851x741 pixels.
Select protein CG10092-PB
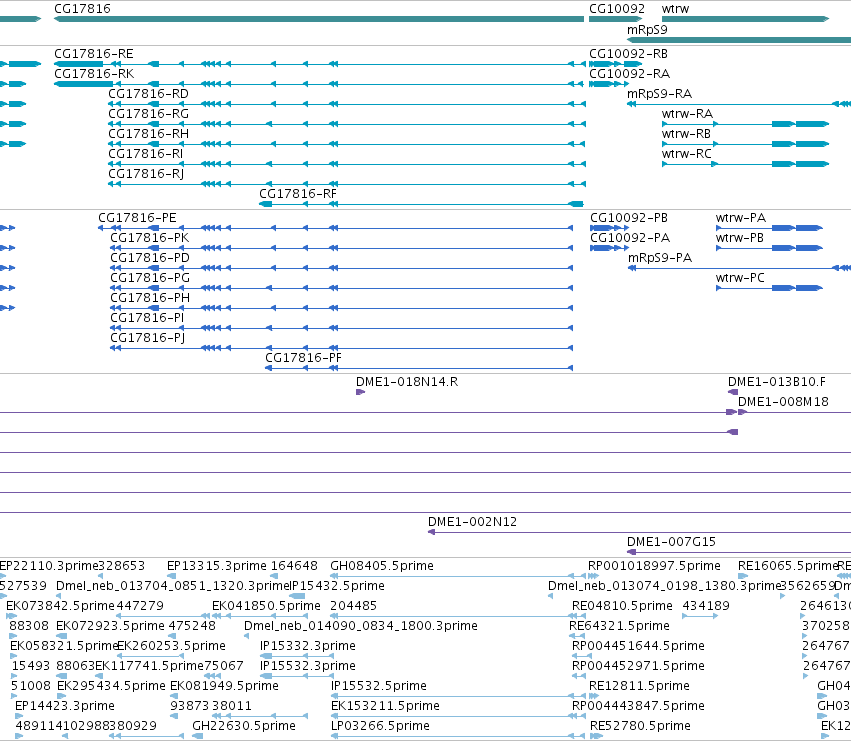coord(629,218)
